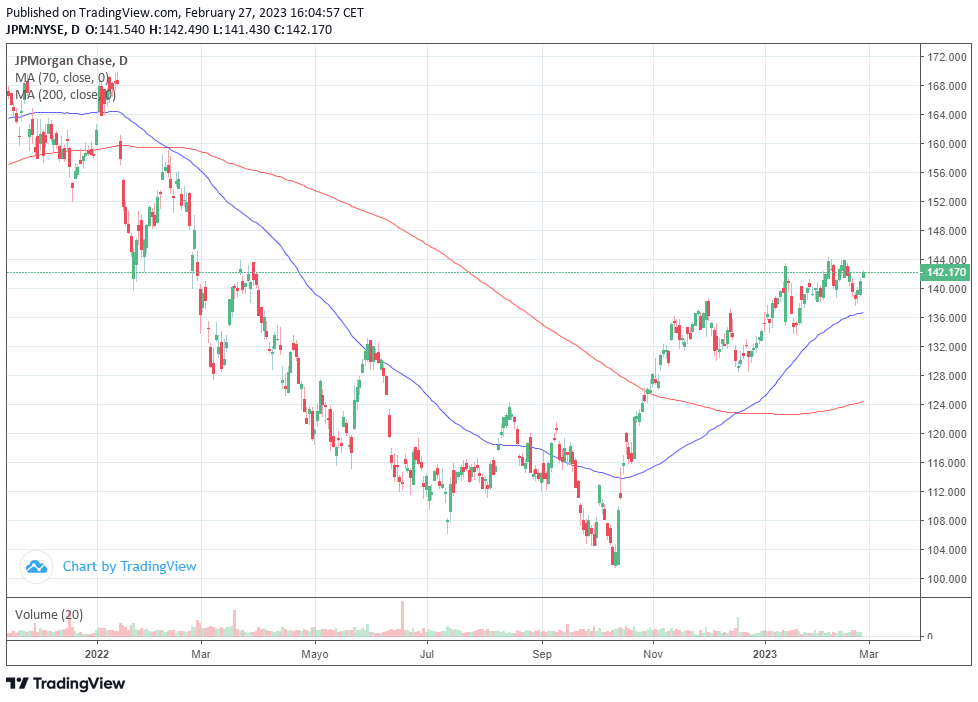Screen dimensions: 978x702
Task: Click the 'JPM:NYSE, D' OHLC header line
Action: [169, 29]
